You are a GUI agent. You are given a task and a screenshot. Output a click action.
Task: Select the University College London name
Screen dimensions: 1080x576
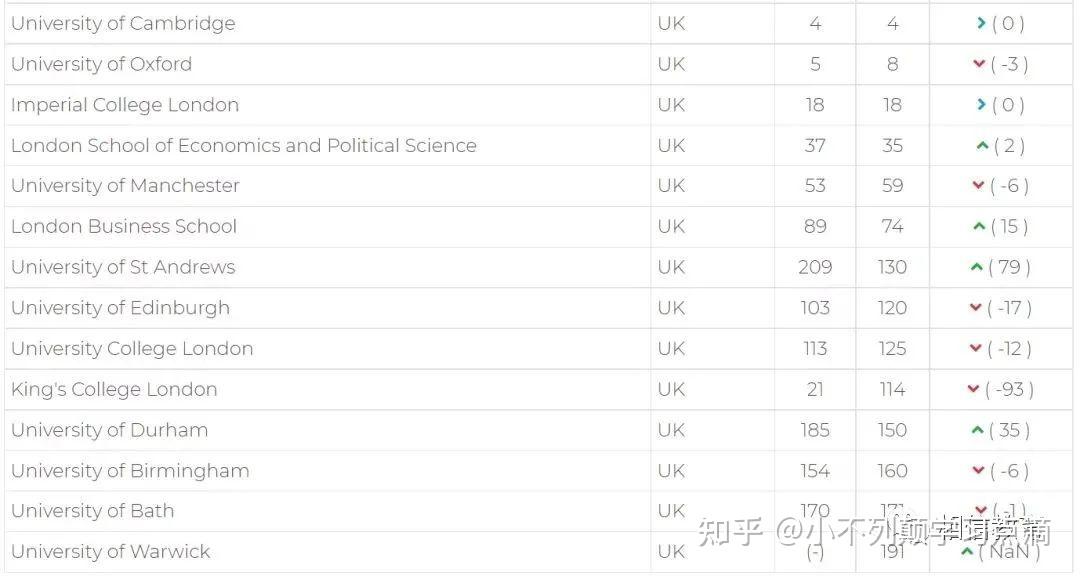point(132,349)
